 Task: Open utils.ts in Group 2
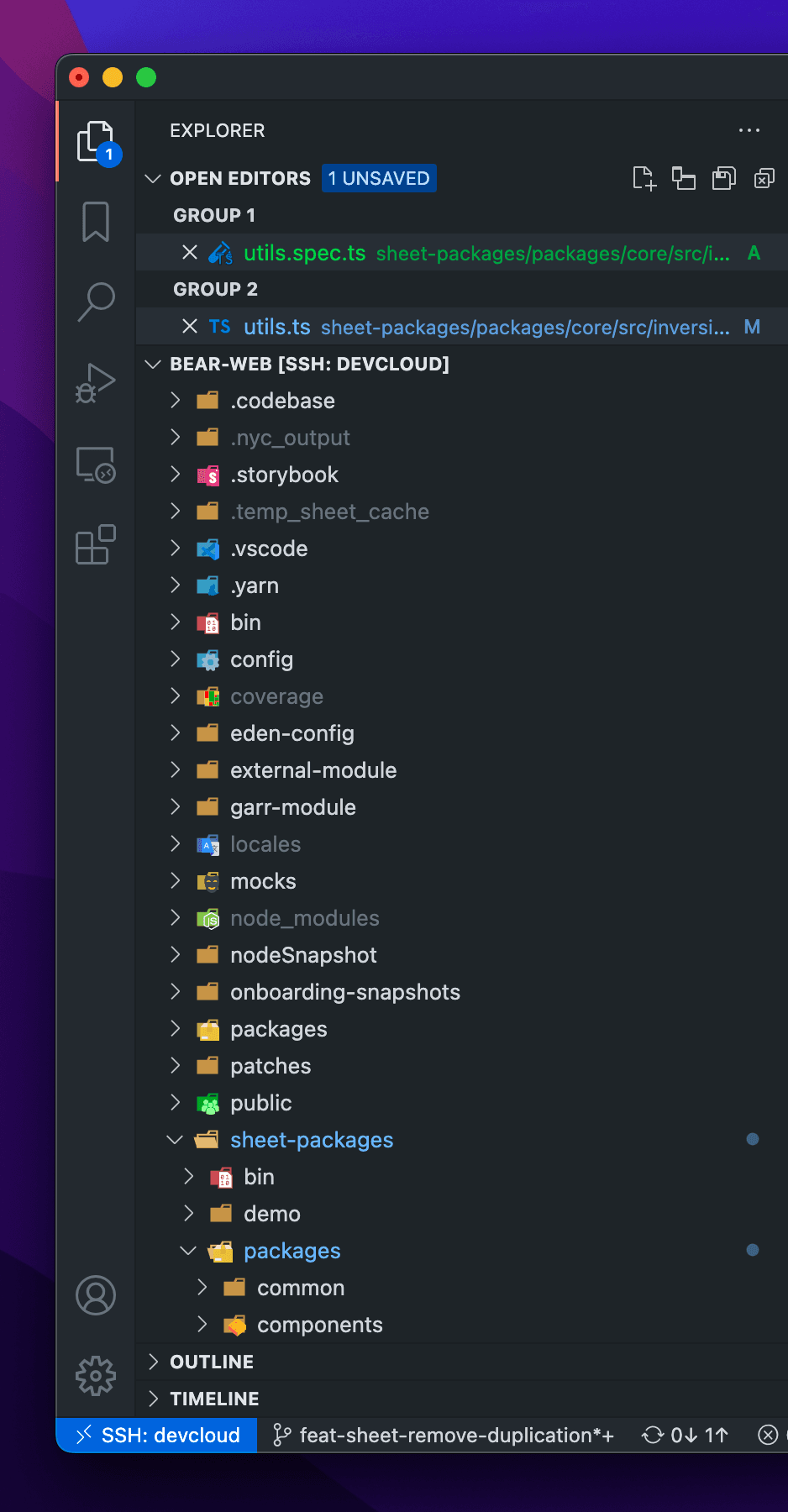point(277,327)
